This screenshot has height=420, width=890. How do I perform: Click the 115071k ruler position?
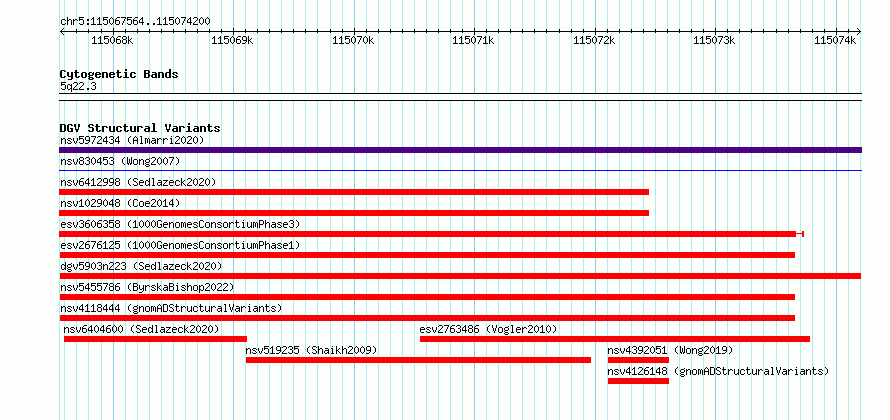[473, 40]
